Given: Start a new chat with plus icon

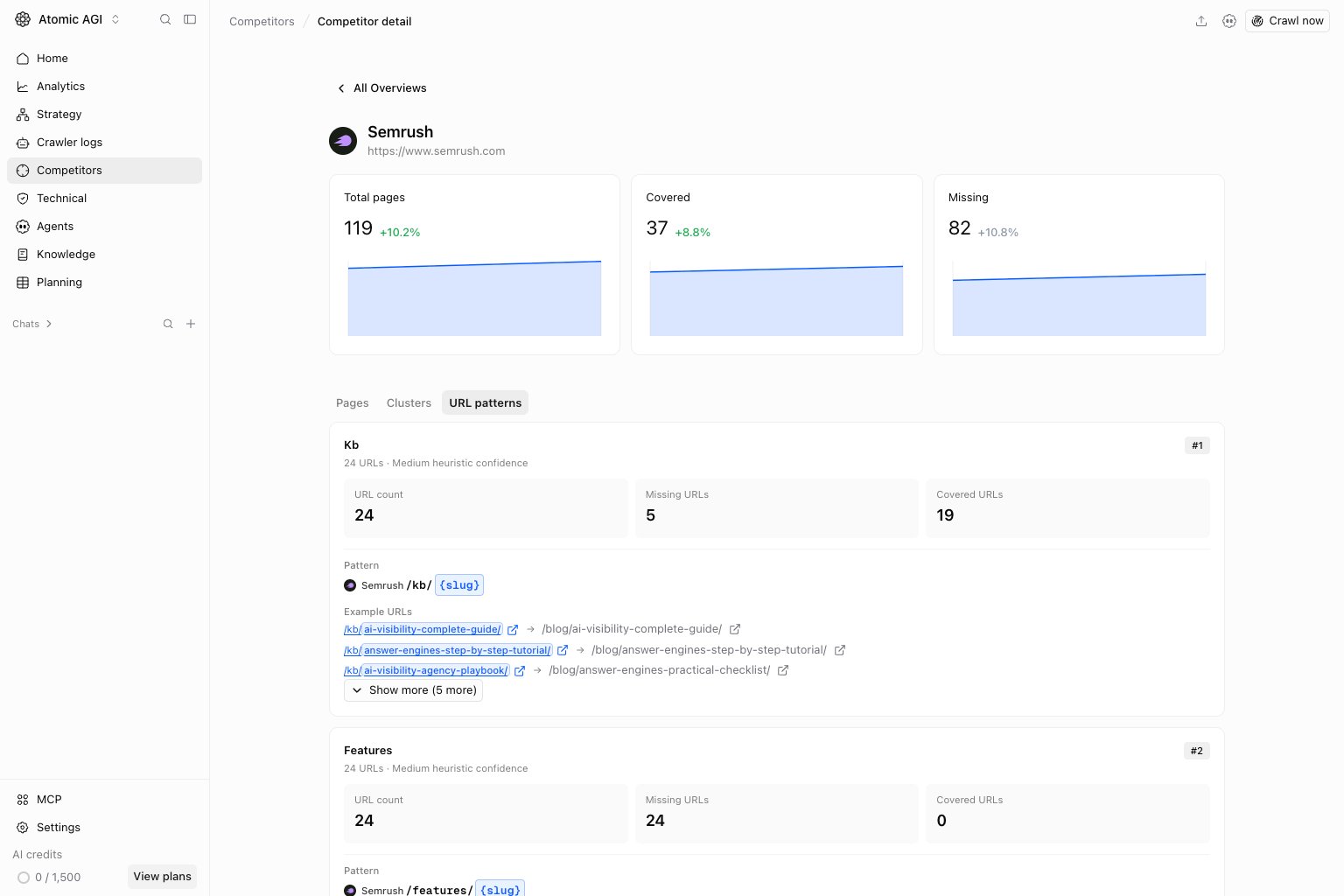Looking at the screenshot, I should pyautogui.click(x=191, y=324).
